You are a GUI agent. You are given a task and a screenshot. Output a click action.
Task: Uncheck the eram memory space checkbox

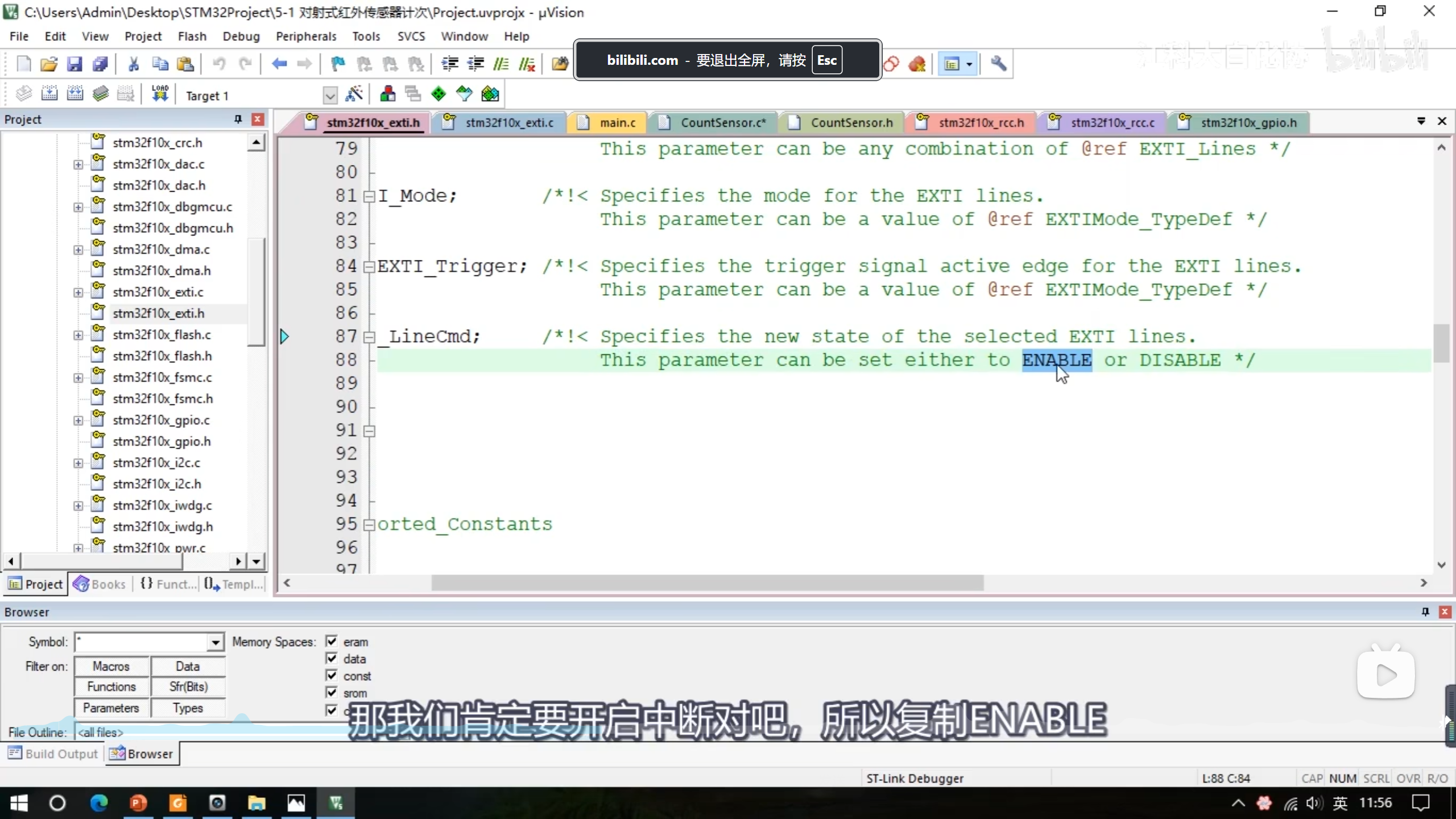pos(332,642)
